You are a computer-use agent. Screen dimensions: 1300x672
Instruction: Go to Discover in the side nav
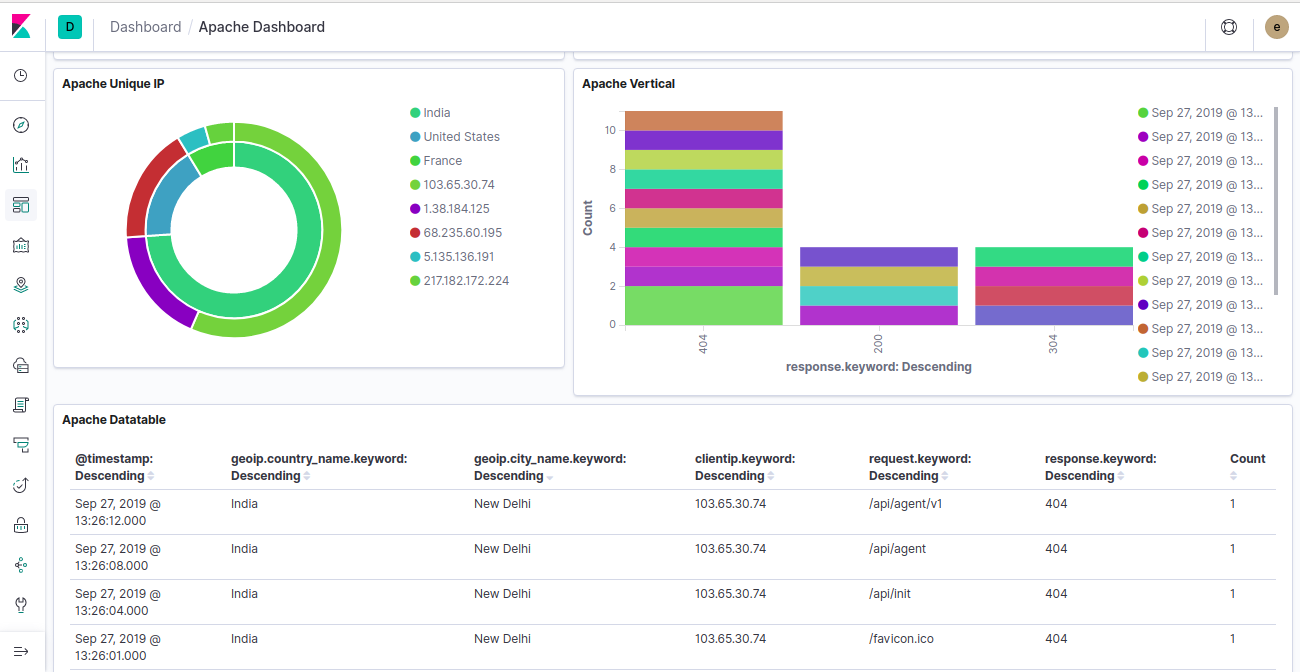pos(21,125)
